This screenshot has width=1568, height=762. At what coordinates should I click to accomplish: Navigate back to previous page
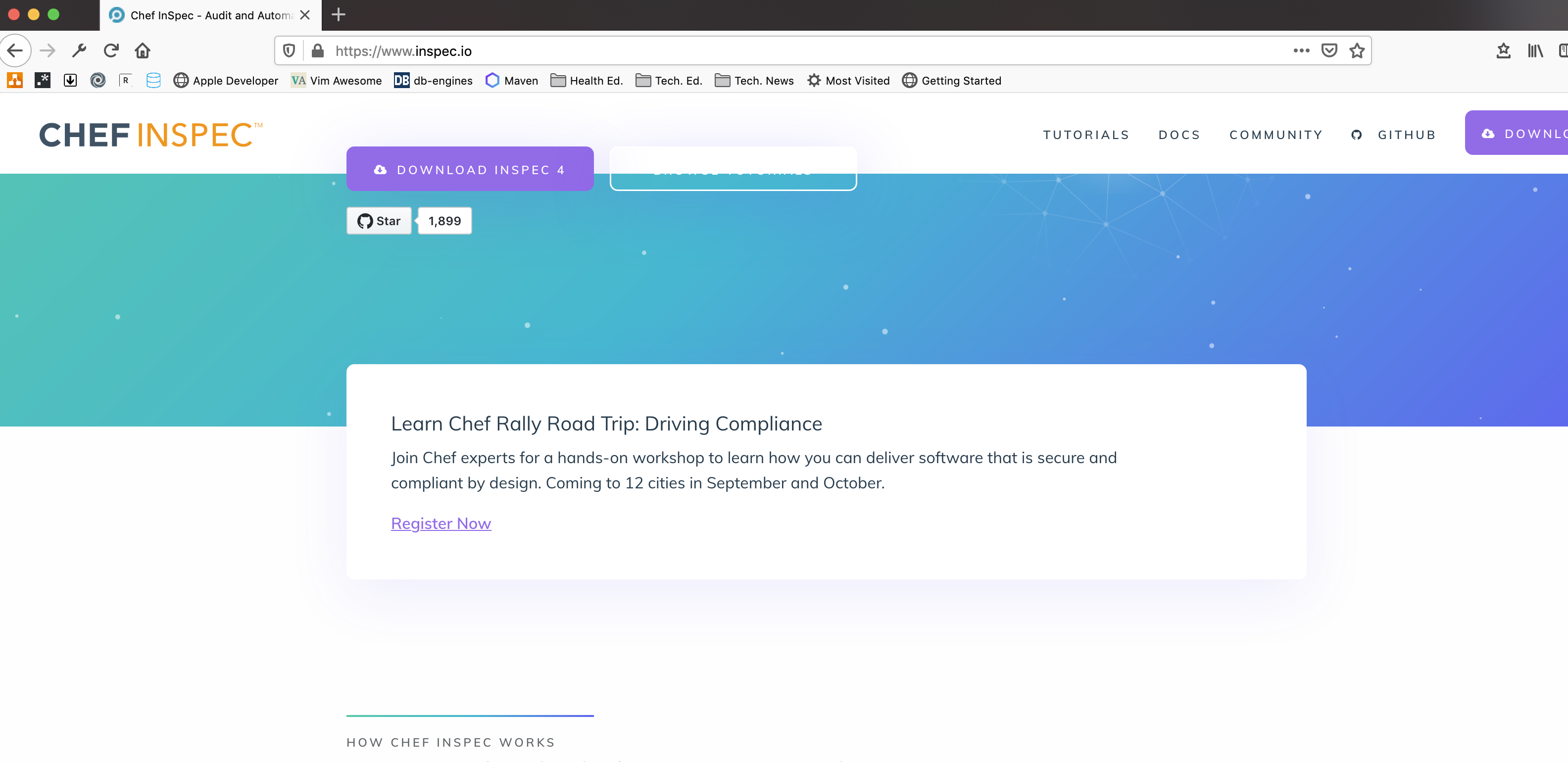[x=15, y=50]
